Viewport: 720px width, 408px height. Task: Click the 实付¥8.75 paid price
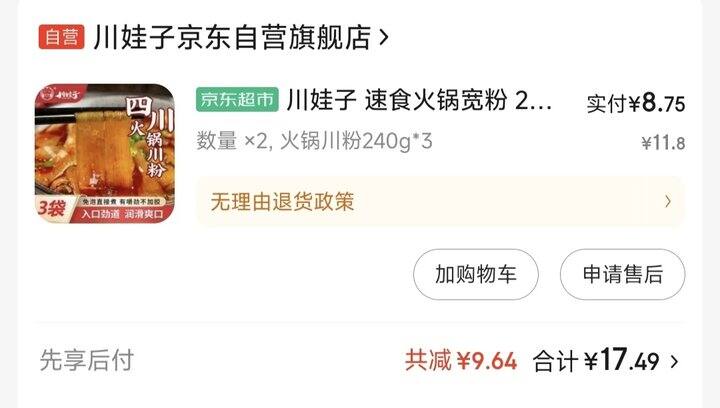pyautogui.click(x=636, y=103)
